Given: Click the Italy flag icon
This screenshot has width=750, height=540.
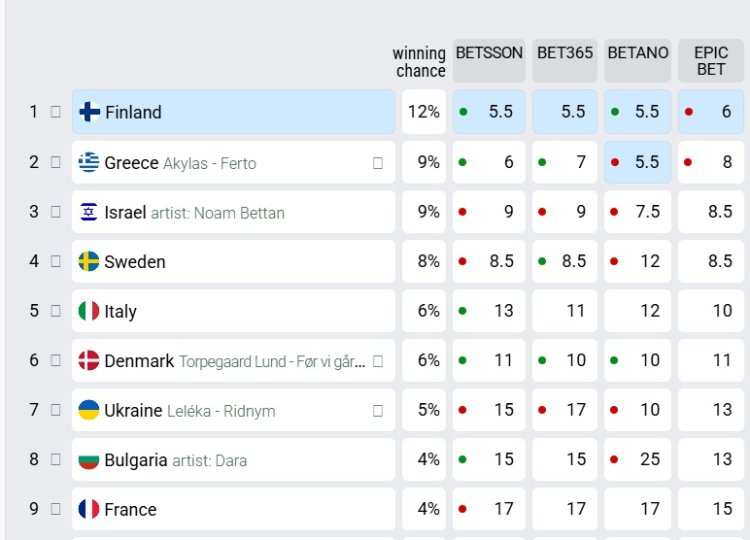Looking at the screenshot, I should click(89, 311).
